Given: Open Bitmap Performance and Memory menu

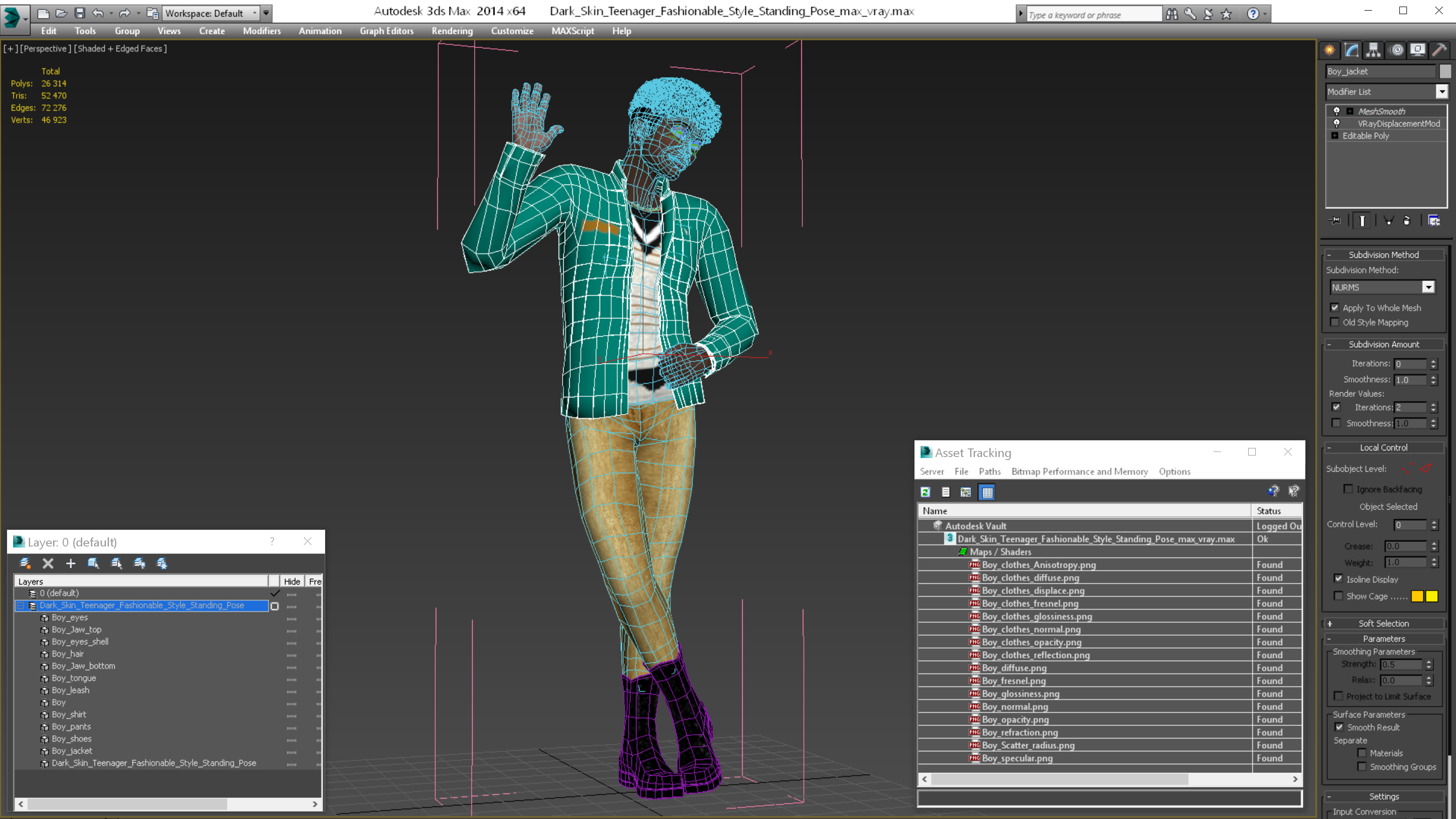Looking at the screenshot, I should [1079, 471].
